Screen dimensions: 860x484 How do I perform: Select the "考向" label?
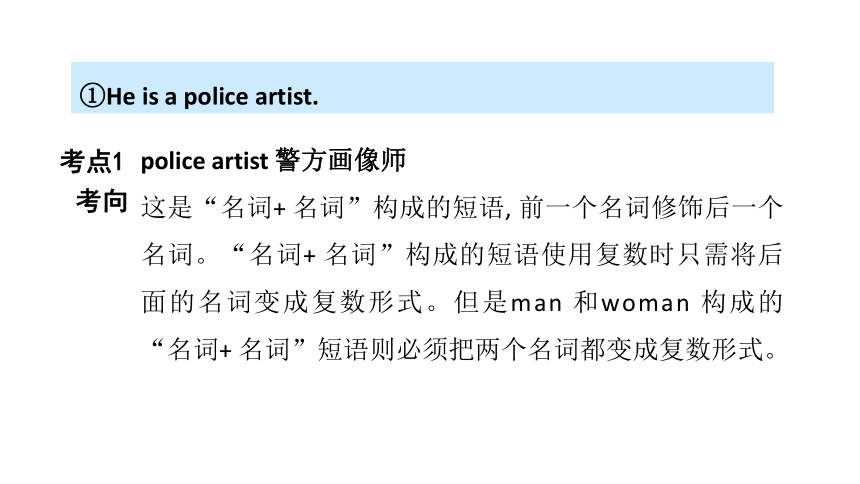pyautogui.click(x=102, y=202)
